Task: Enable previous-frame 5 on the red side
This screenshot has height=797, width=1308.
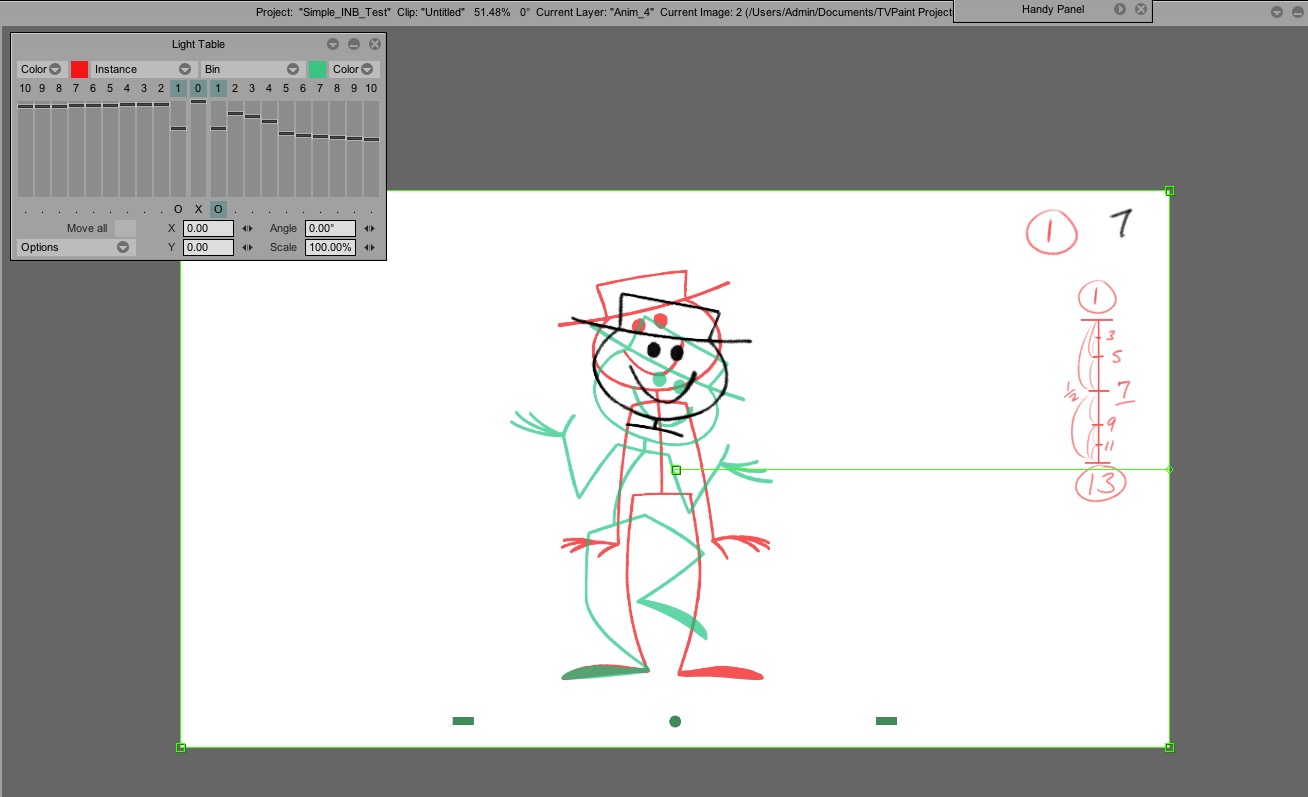Action: pyautogui.click(x=110, y=88)
